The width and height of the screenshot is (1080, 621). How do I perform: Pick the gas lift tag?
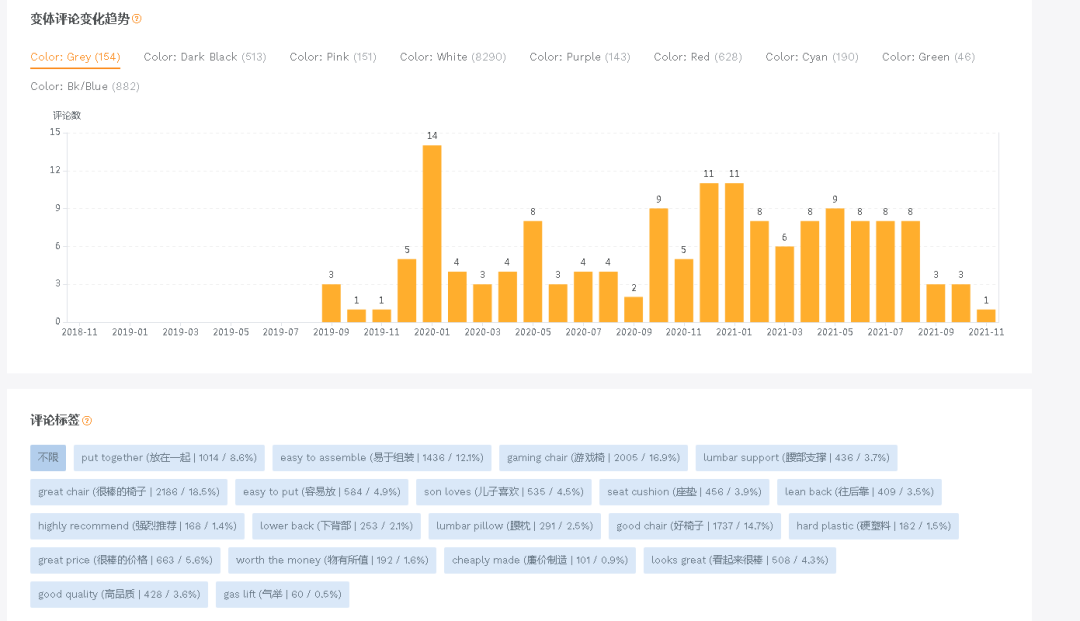(x=282, y=594)
